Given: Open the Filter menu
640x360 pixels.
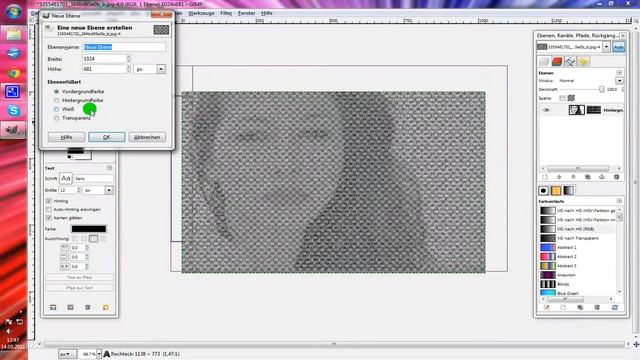Looking at the screenshot, I should 226,13.
